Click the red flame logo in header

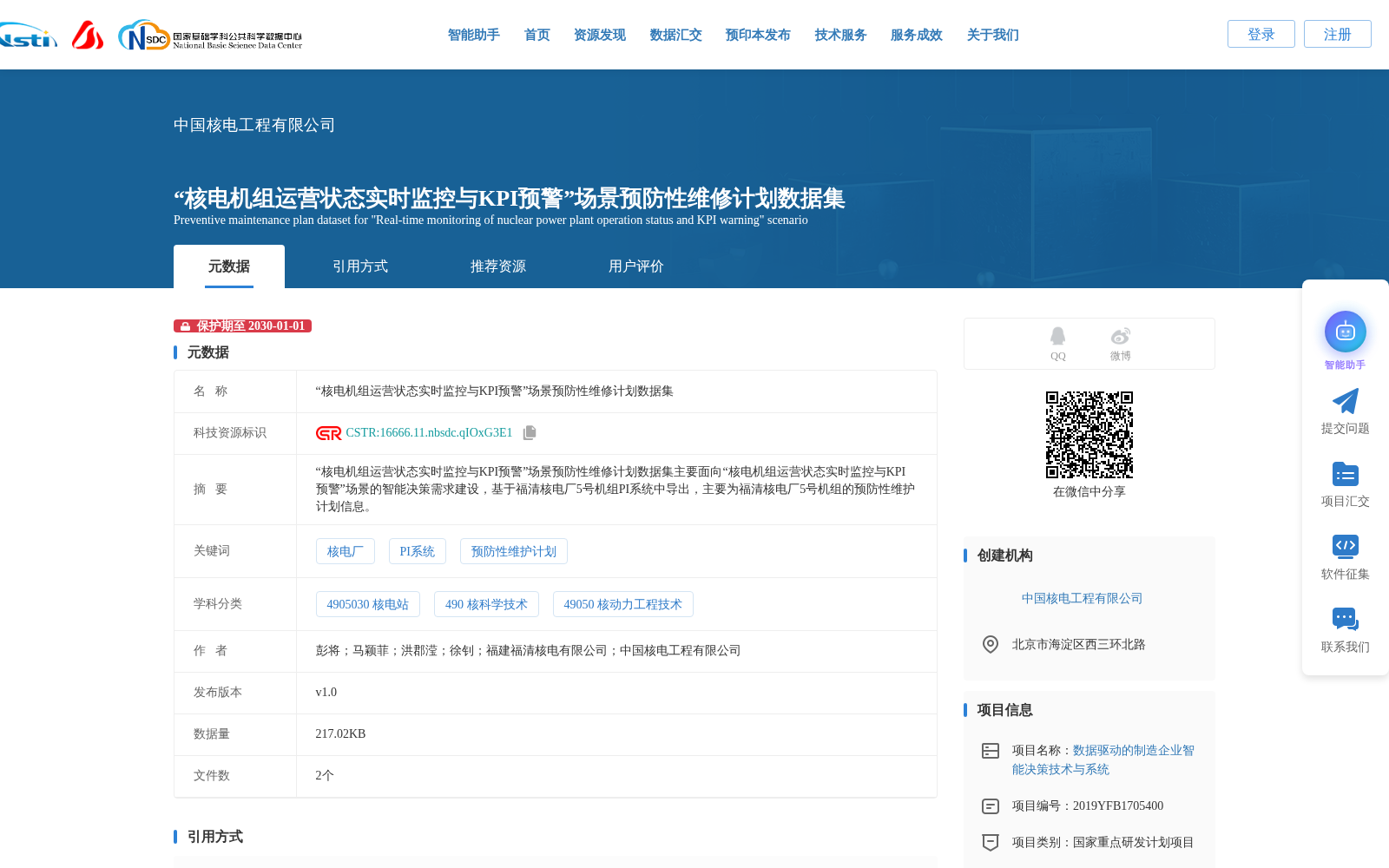tap(88, 35)
